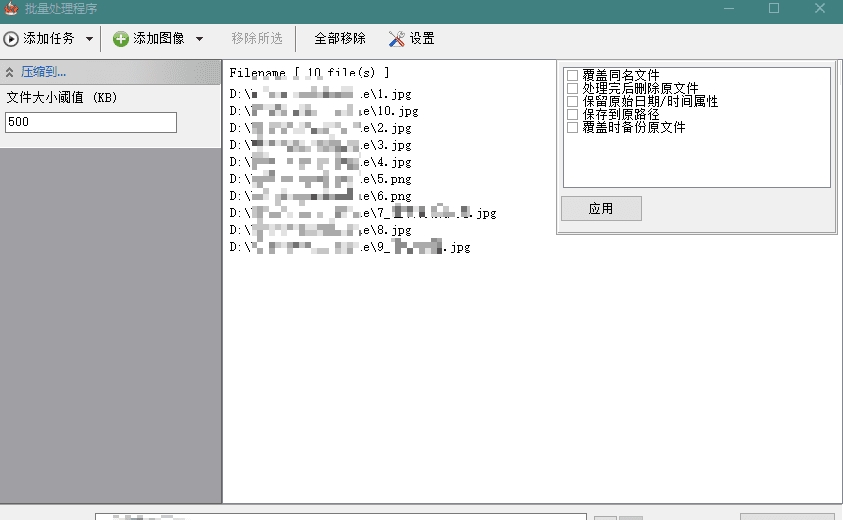The image size is (843, 520).
Task: Enable 覆盖同名文件 checkbox
Action: (573, 75)
